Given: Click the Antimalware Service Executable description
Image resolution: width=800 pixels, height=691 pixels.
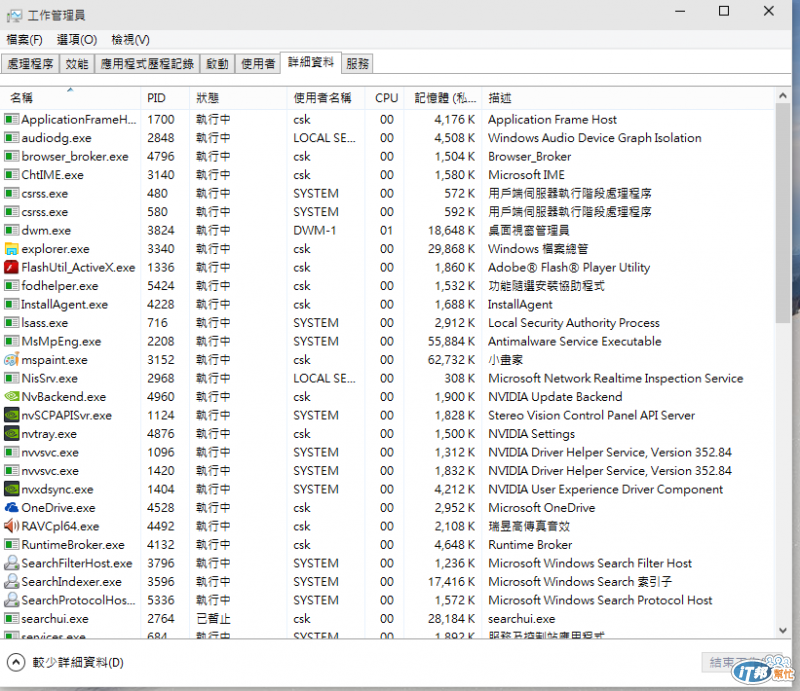Looking at the screenshot, I should [x=574, y=341].
